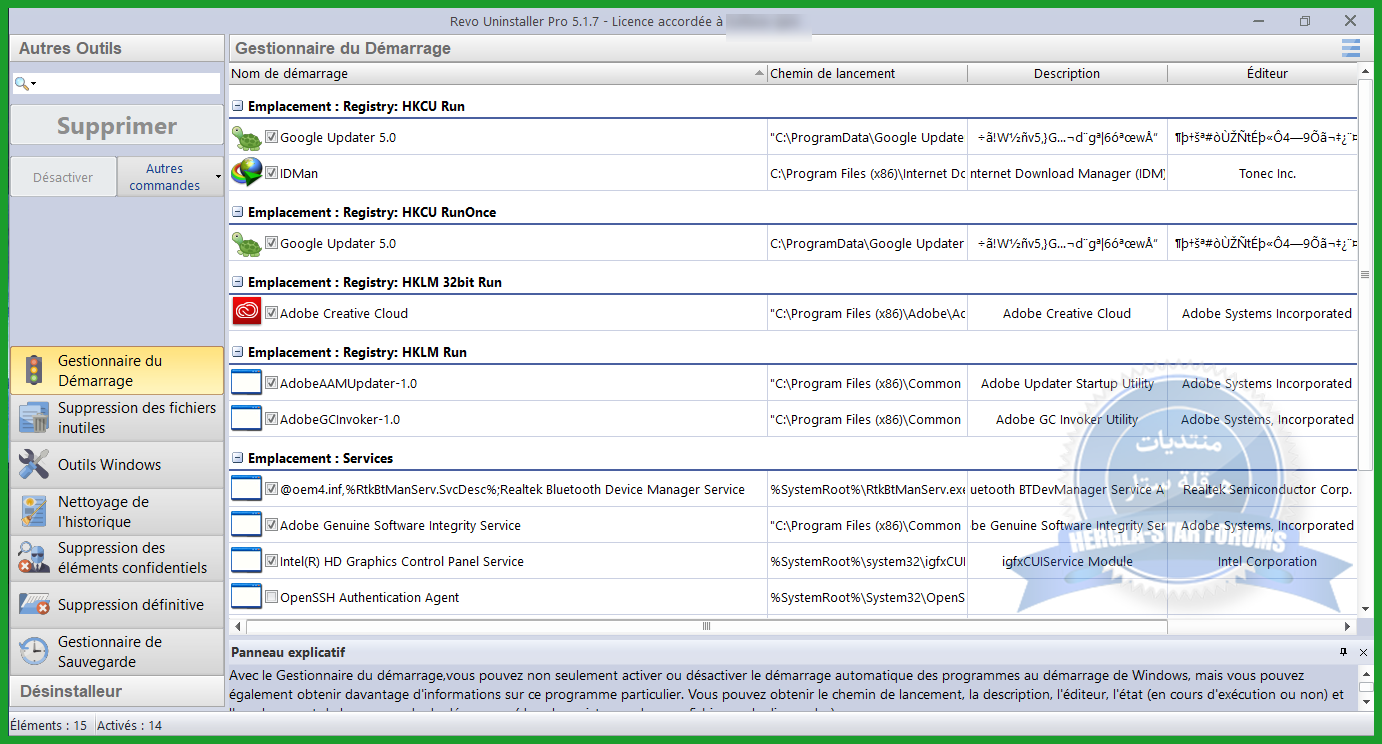The image size is (1382, 744).
Task: Click the Désactiver button
Action: (x=63, y=177)
